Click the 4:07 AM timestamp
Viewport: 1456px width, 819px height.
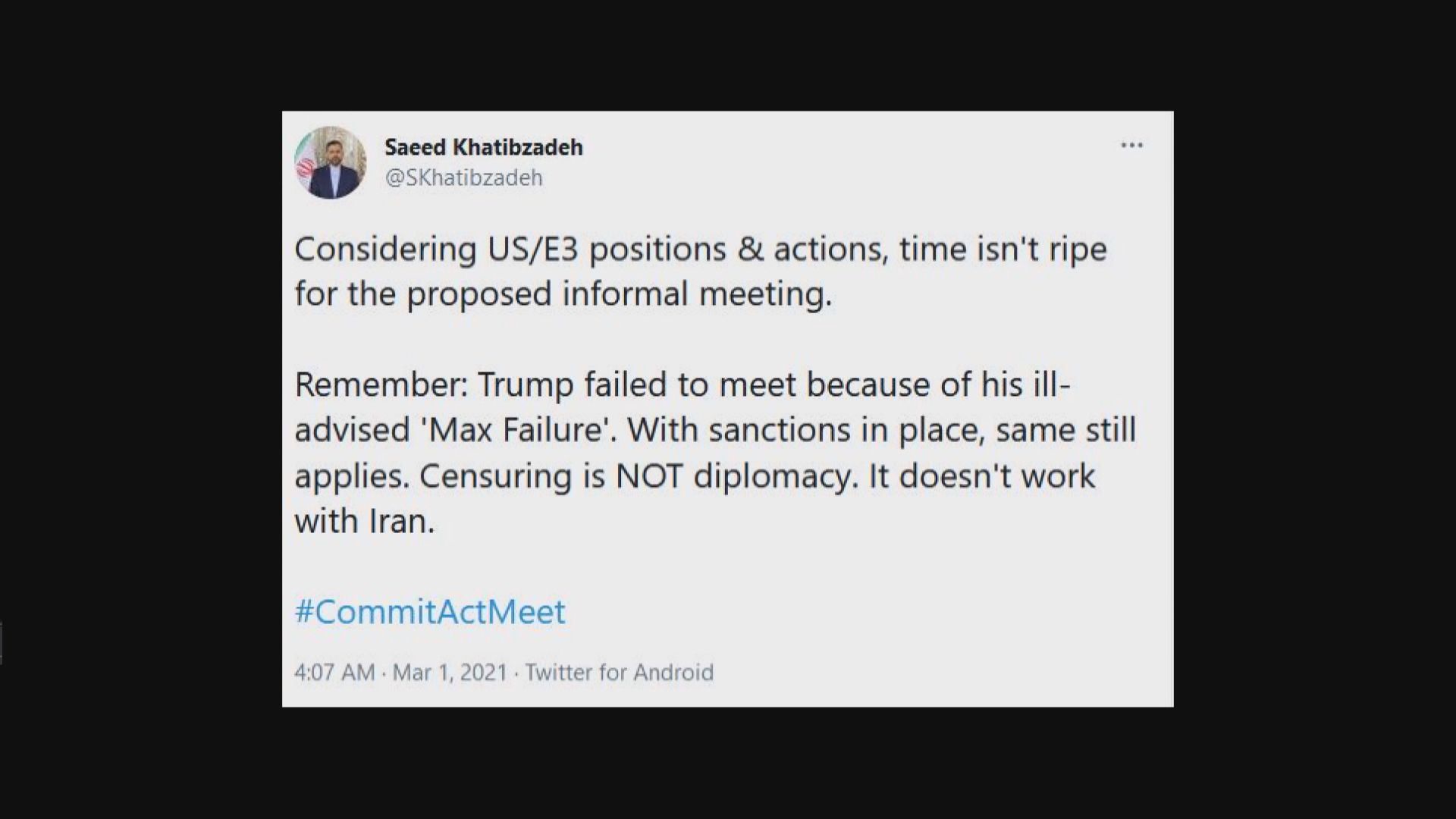pos(334,673)
